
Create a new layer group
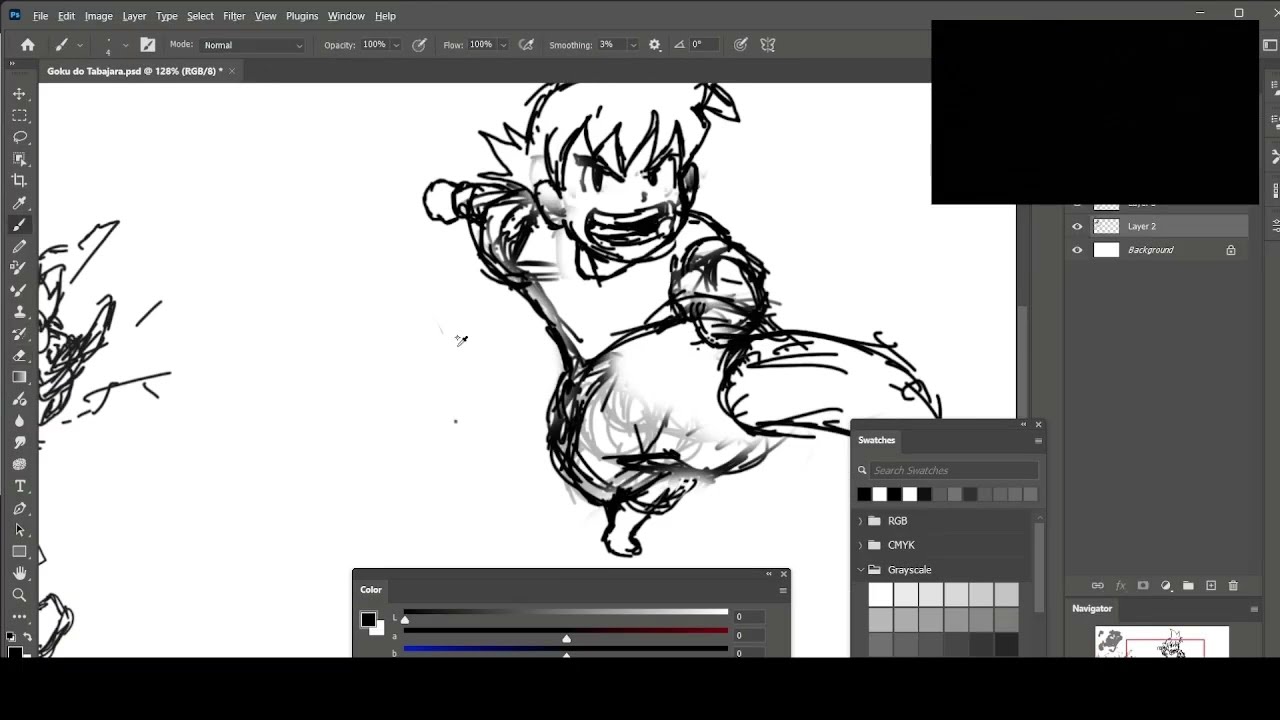[1188, 586]
